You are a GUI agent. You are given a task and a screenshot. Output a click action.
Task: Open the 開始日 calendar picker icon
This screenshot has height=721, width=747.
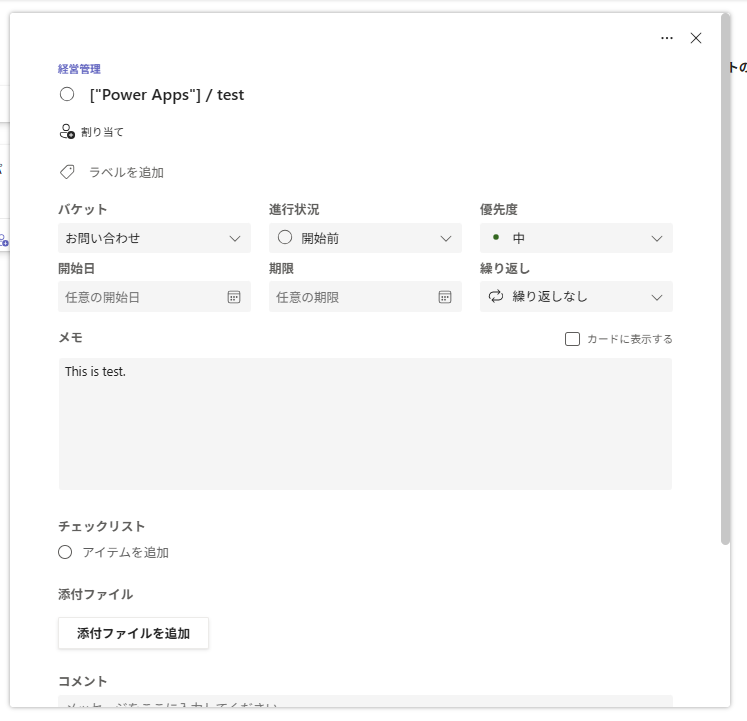[234, 297]
